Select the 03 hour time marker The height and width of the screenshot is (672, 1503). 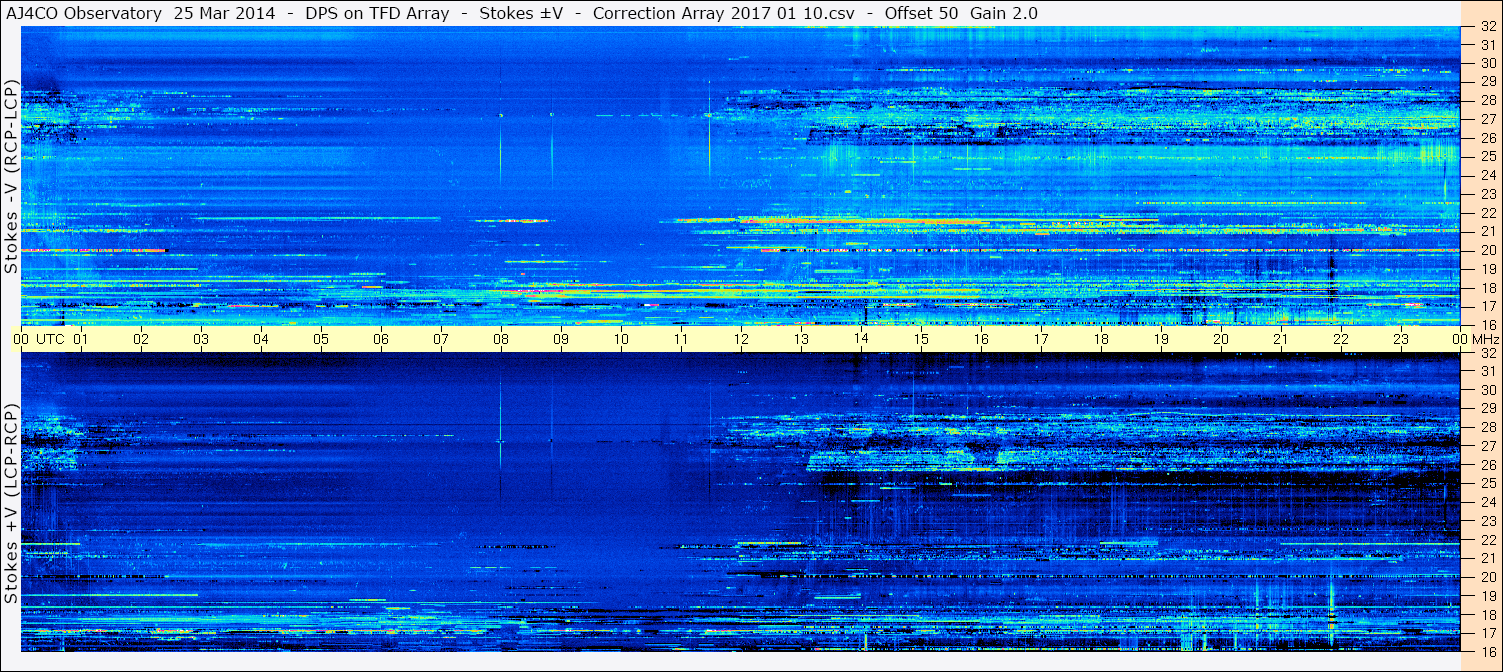click(x=201, y=339)
